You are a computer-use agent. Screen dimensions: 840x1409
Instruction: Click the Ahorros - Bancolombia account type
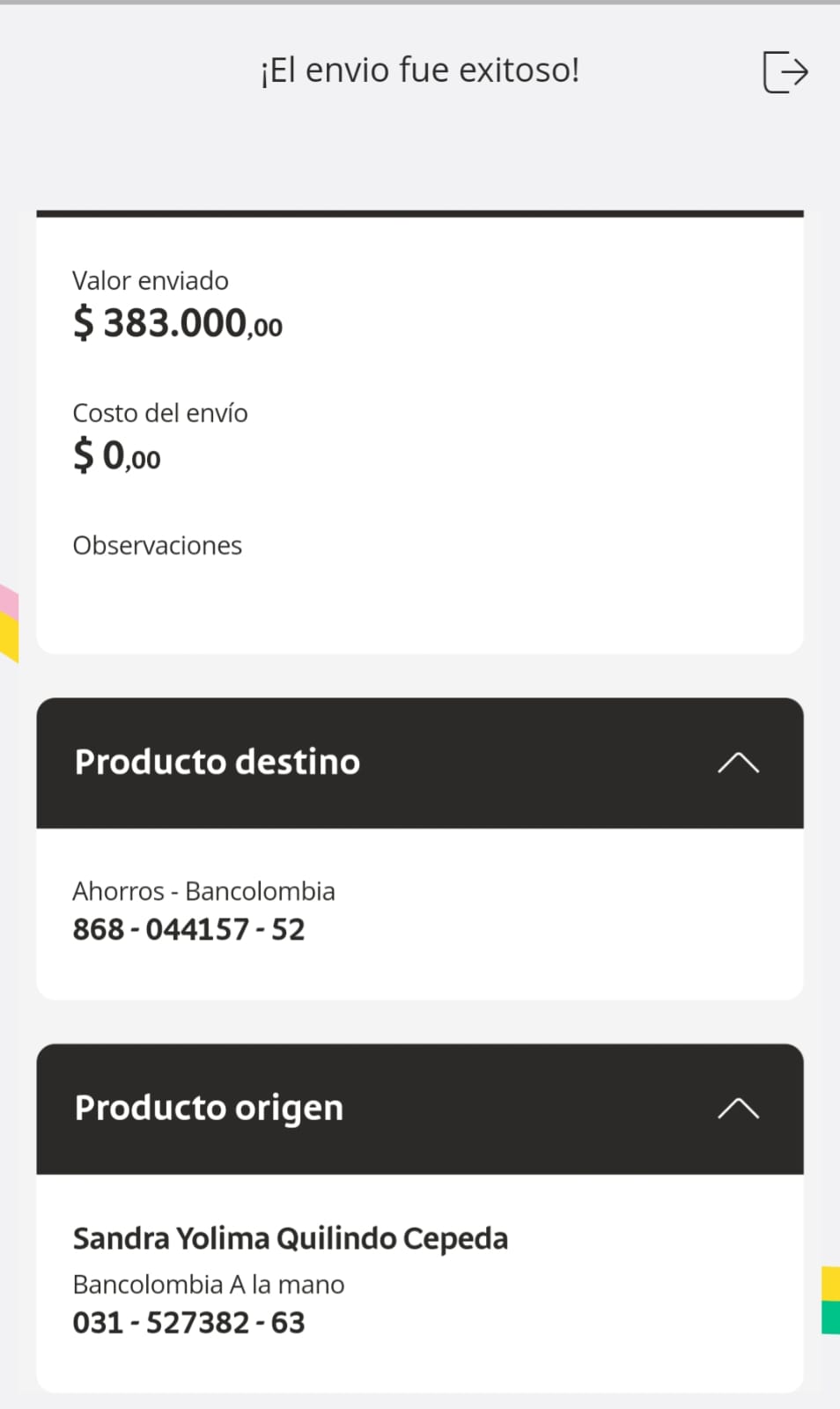203,891
